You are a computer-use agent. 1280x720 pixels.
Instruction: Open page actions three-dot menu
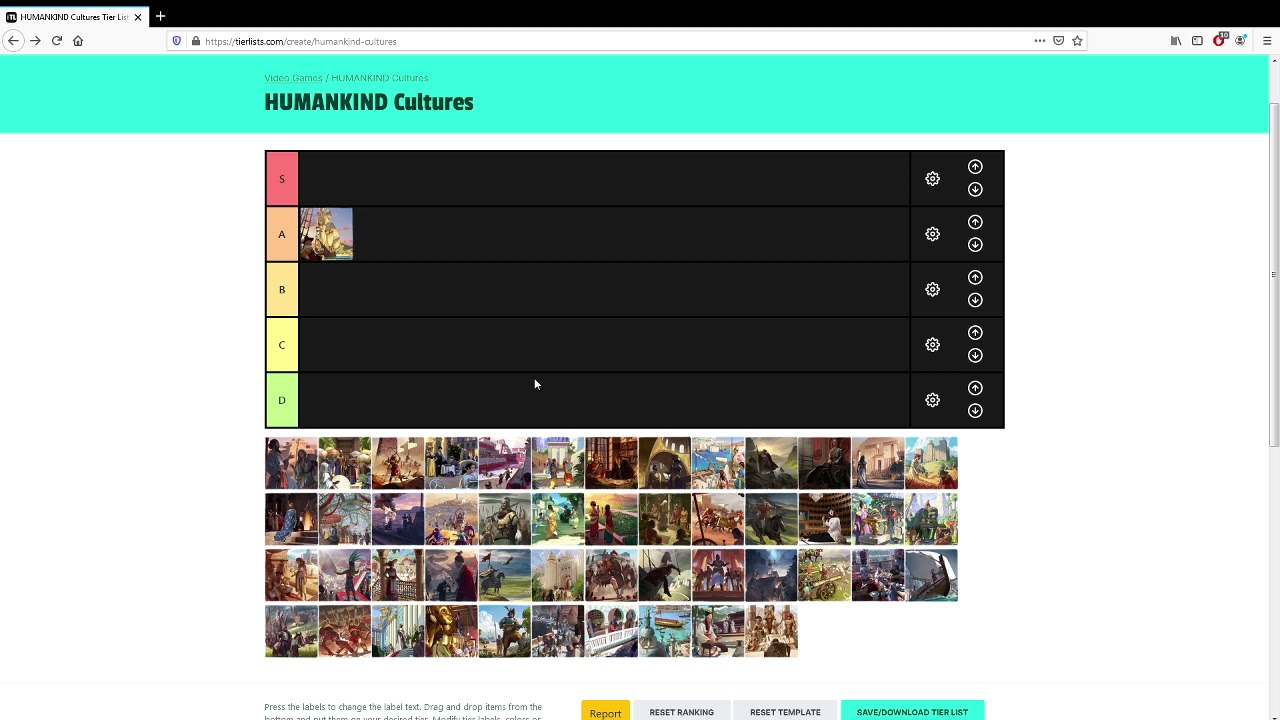1040,41
